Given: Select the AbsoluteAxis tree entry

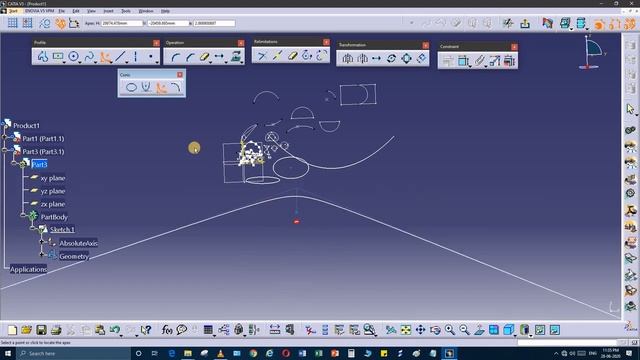Looking at the screenshot, I should [x=78, y=244].
